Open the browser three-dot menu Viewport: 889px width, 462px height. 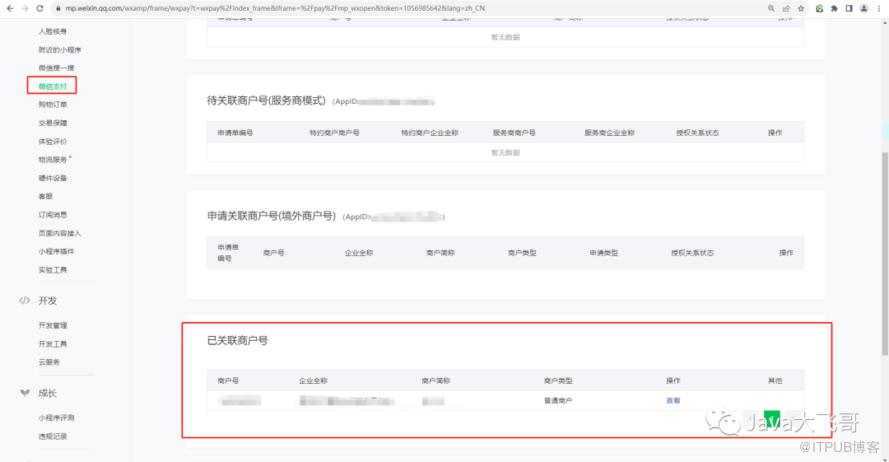(x=879, y=8)
